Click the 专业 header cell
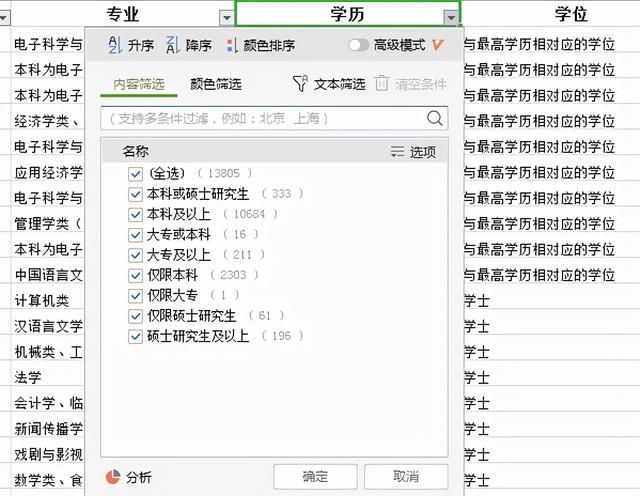640x496 pixels. pyautogui.click(x=123, y=14)
